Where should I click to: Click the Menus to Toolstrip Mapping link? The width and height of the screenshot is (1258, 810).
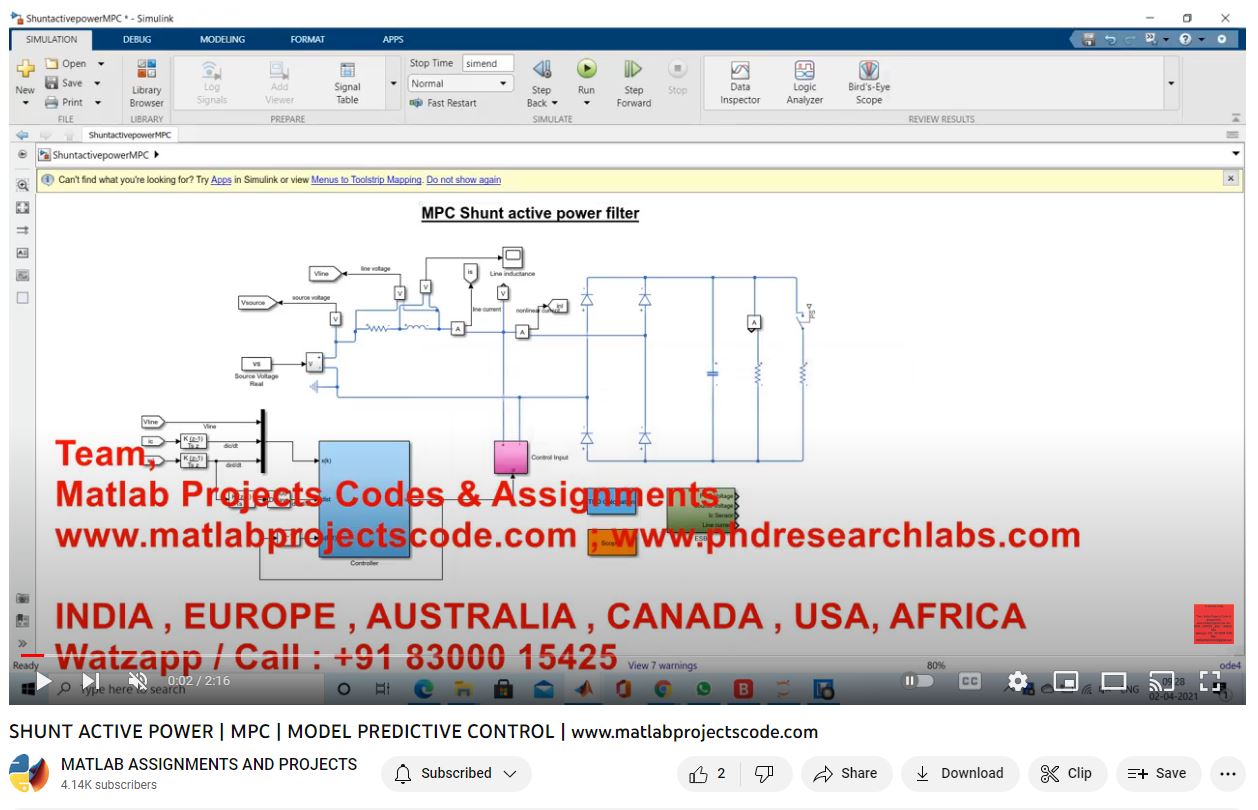pos(366,180)
